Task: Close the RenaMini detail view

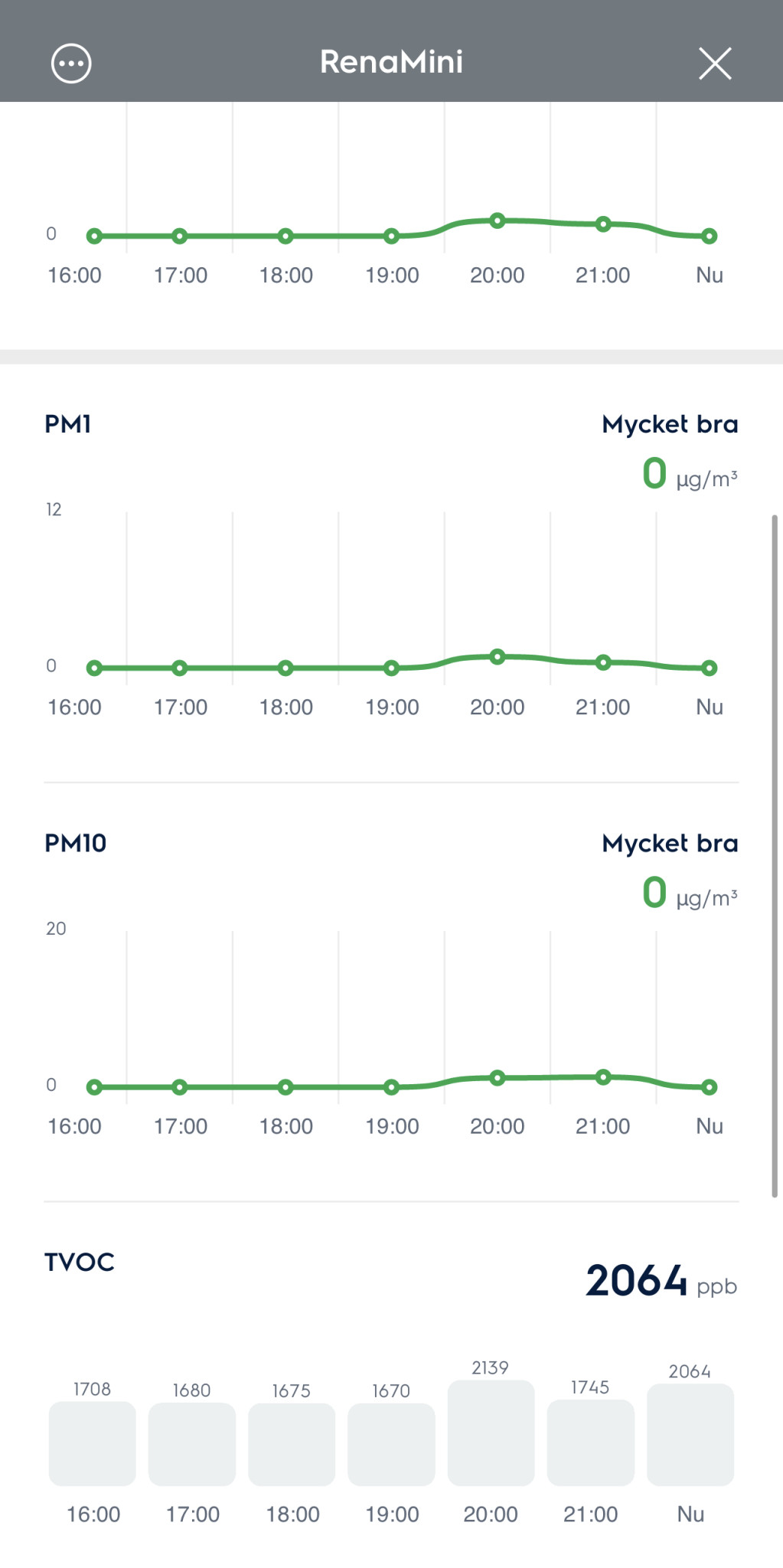Action: pos(715,64)
